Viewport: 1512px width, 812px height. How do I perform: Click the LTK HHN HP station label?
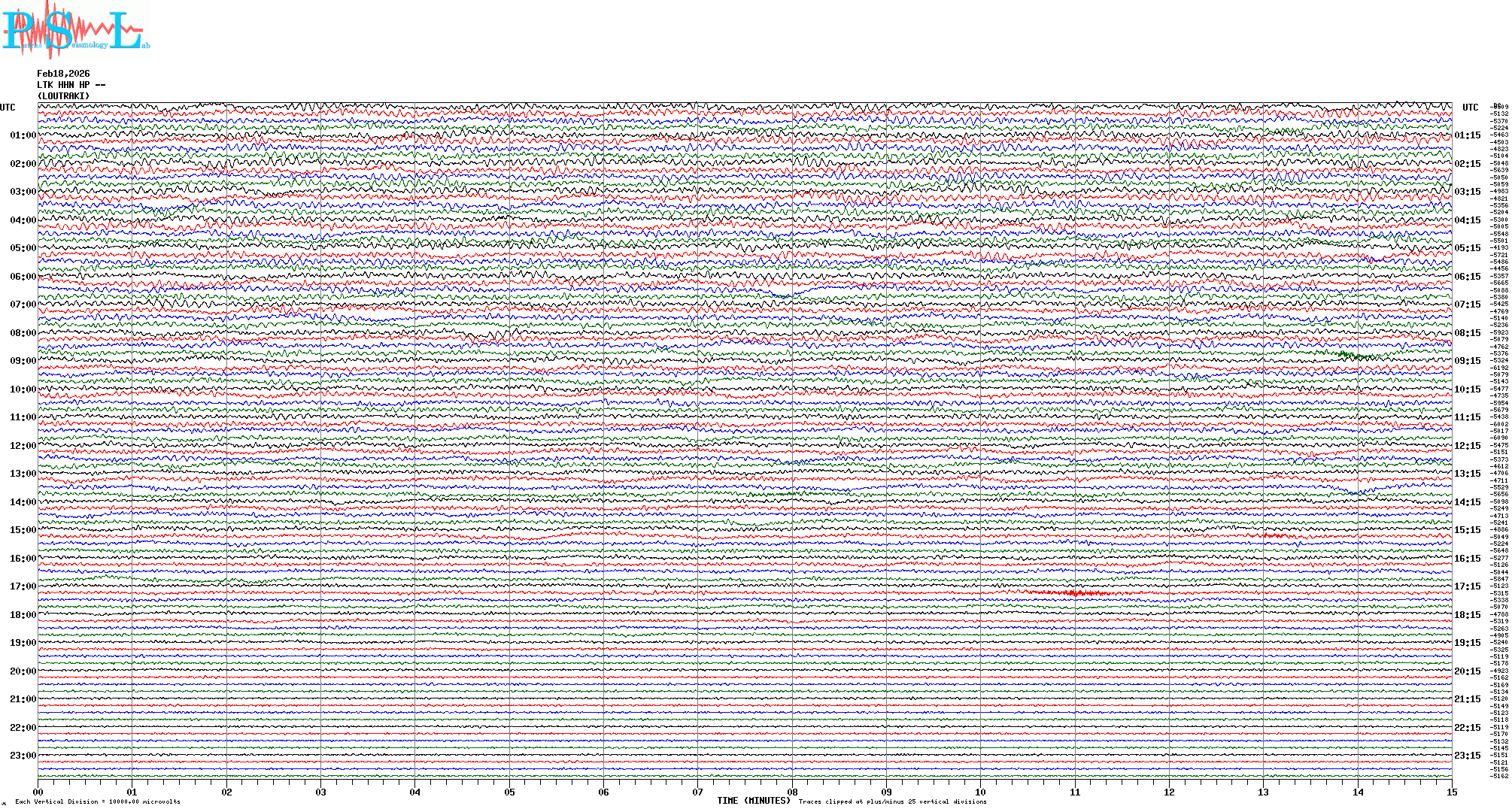[x=71, y=85]
